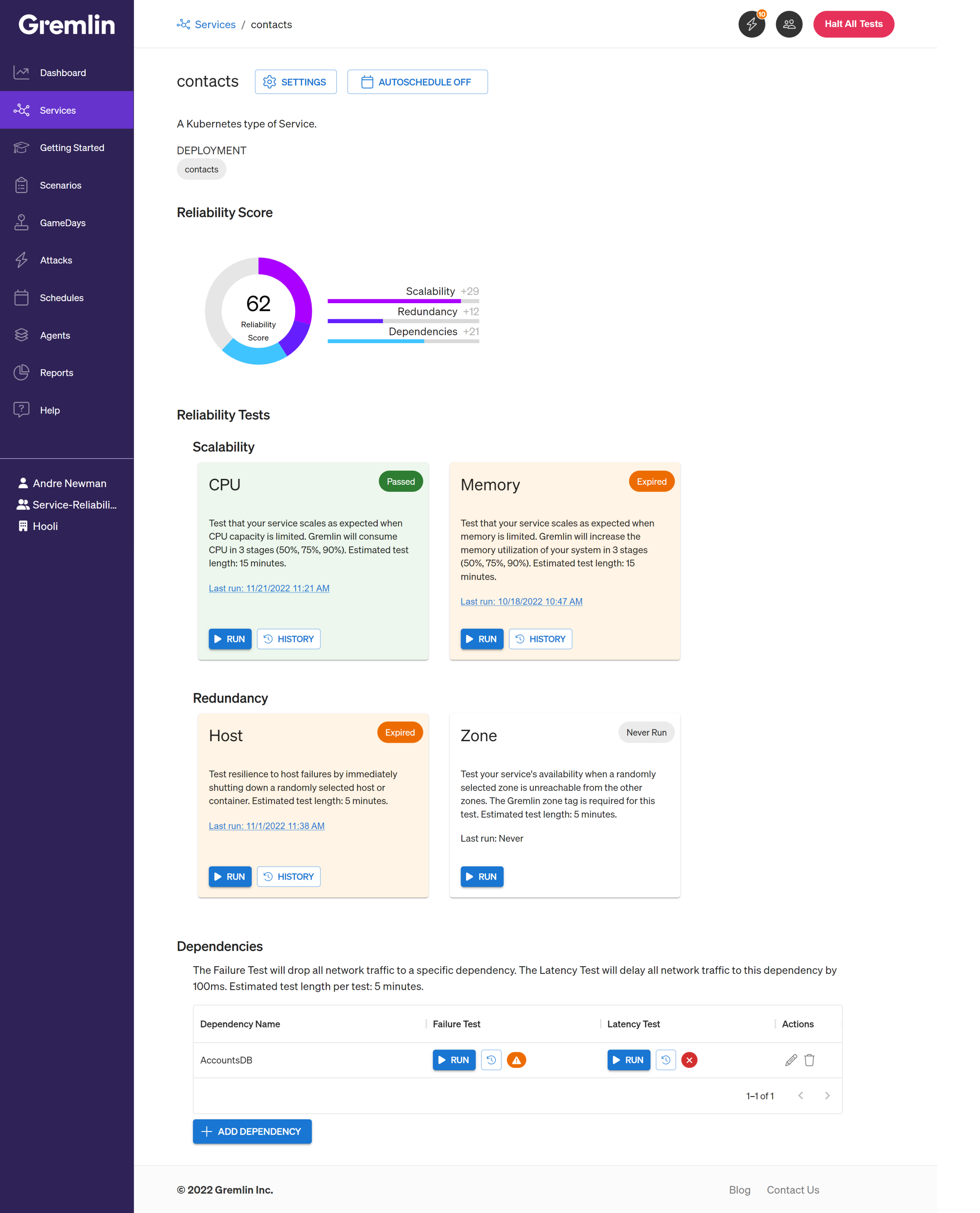Screen dimensions: 980x1213
Task: Open service SETTINGS
Action: 295,82
